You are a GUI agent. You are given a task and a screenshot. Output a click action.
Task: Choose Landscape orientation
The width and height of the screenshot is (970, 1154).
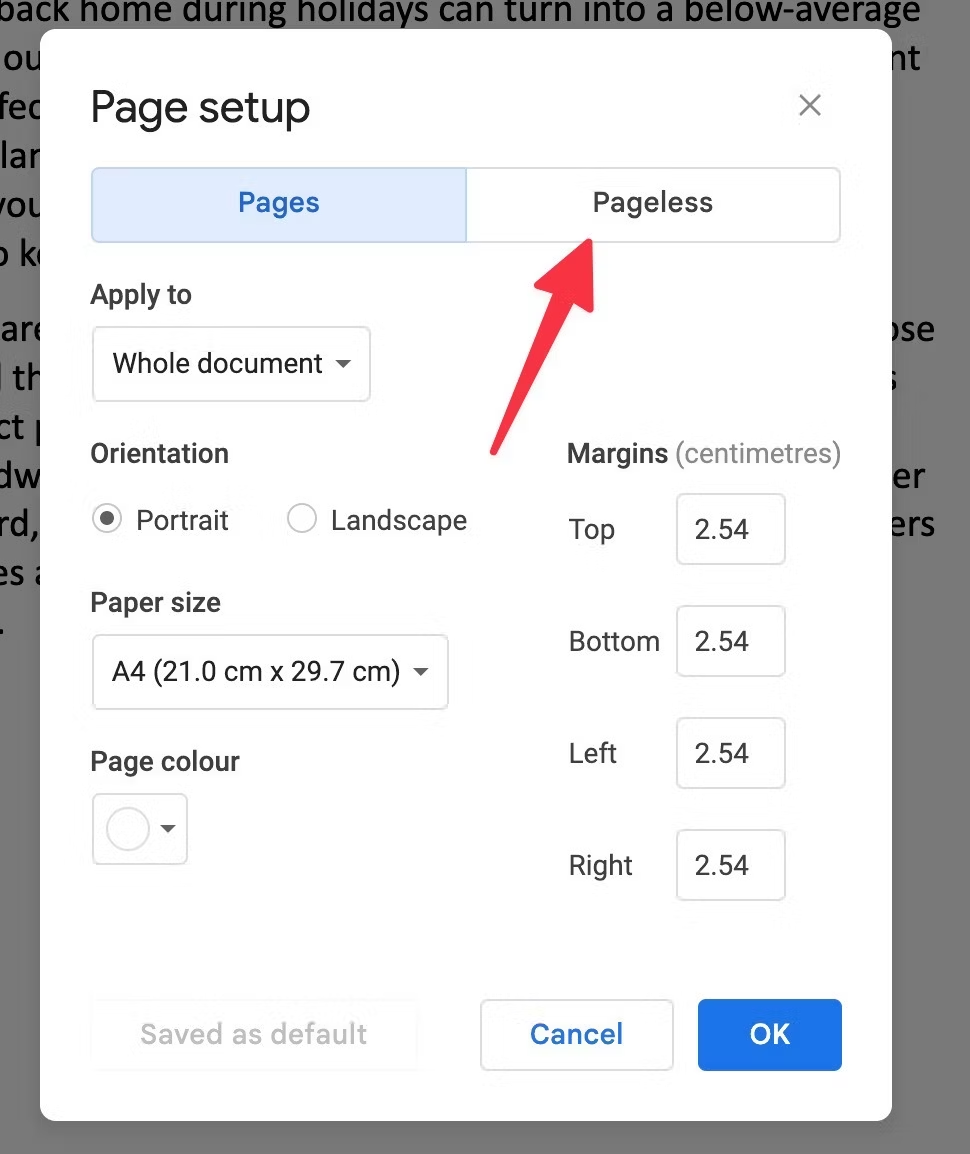pyautogui.click(x=301, y=519)
